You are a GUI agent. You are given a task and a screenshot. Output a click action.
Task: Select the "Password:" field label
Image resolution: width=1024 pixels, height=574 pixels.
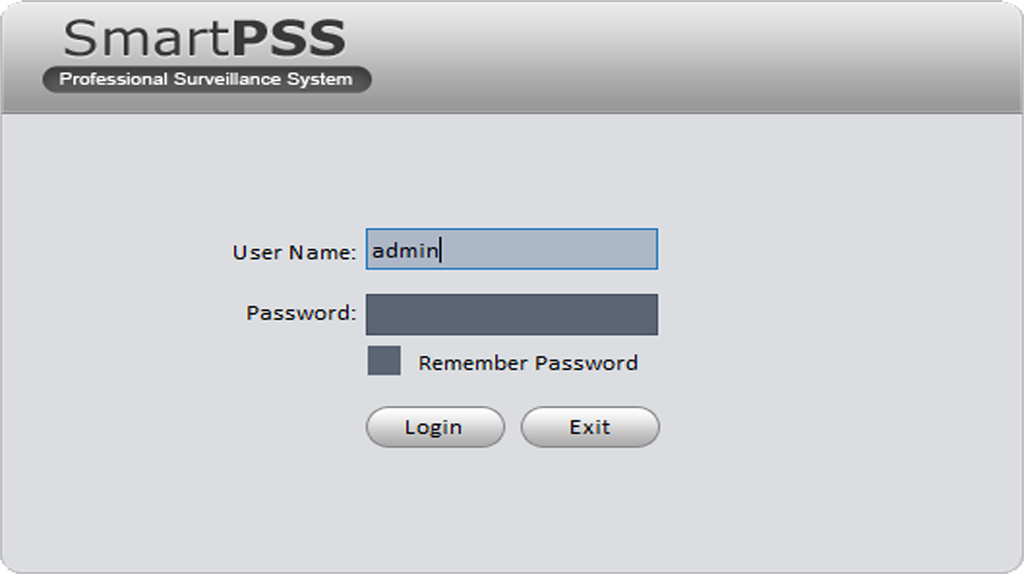(300, 313)
